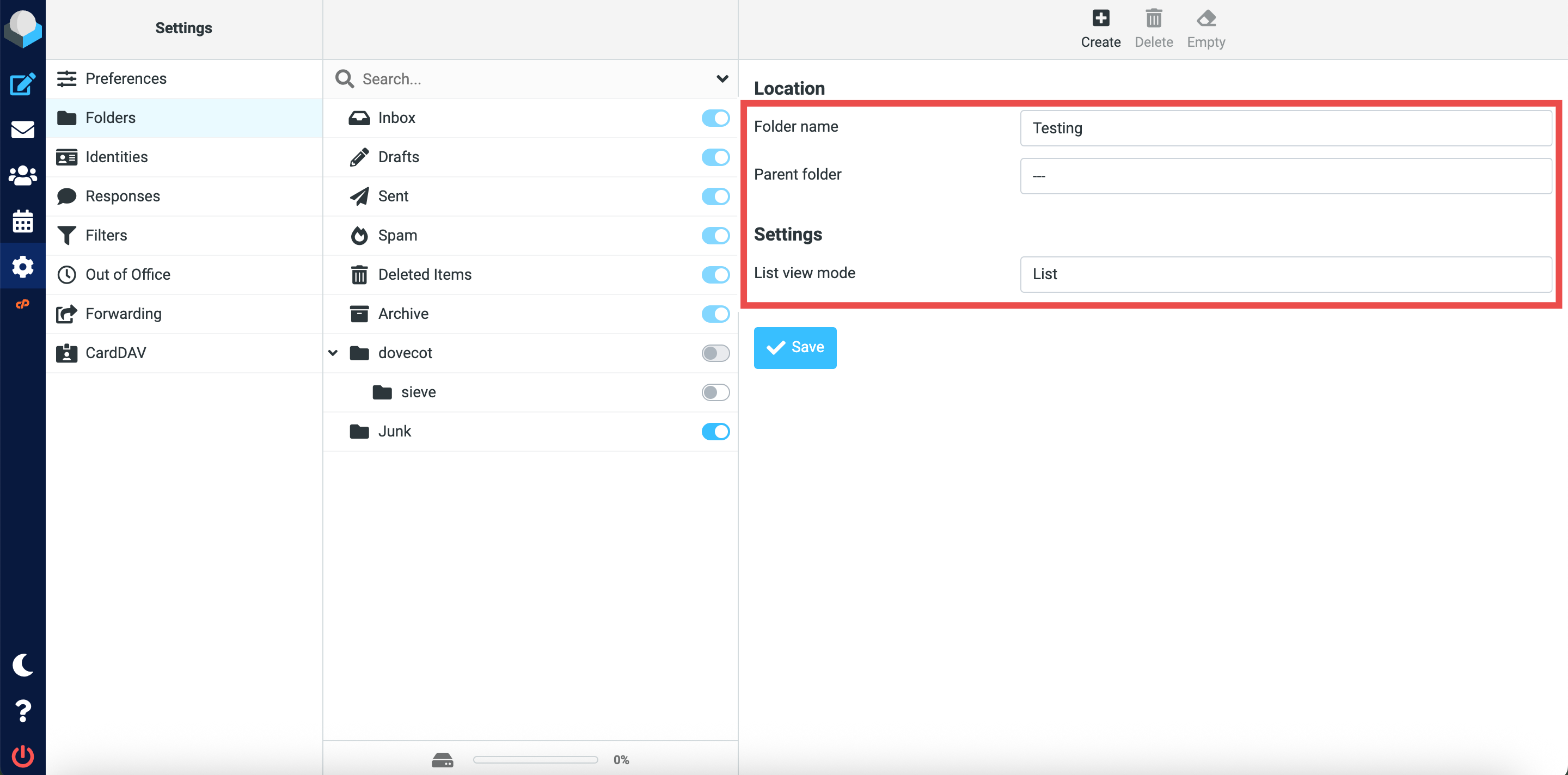The width and height of the screenshot is (1568, 775).
Task: Click the cPanel icon in sidebar
Action: click(x=22, y=304)
